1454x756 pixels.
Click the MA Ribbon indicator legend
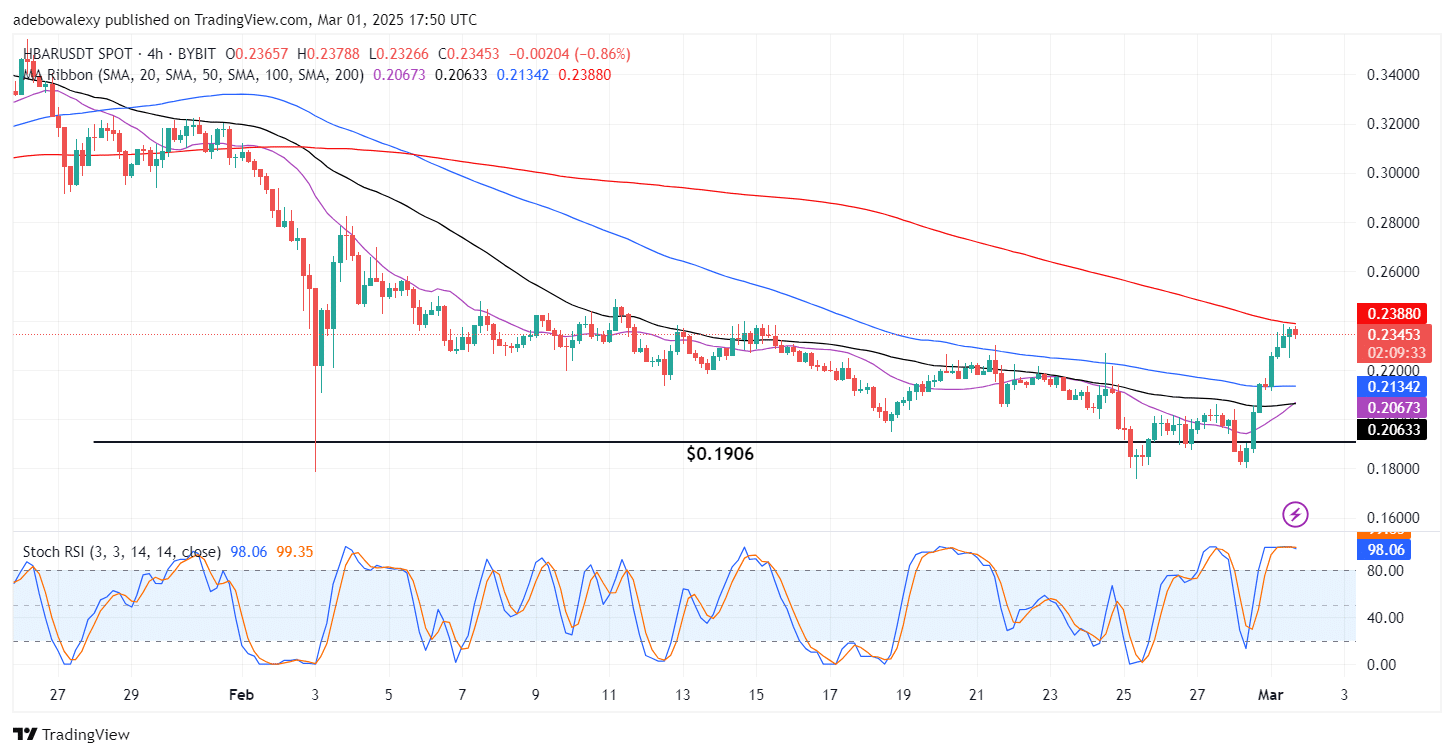click(194, 74)
